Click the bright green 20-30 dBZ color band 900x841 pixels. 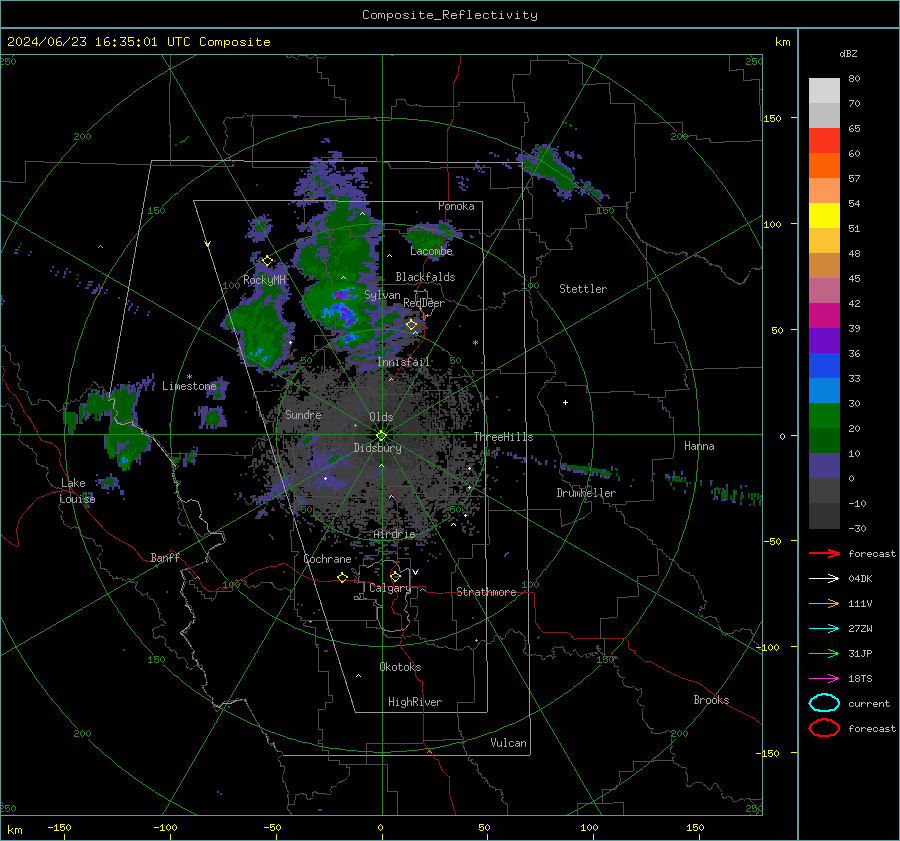[x=824, y=416]
